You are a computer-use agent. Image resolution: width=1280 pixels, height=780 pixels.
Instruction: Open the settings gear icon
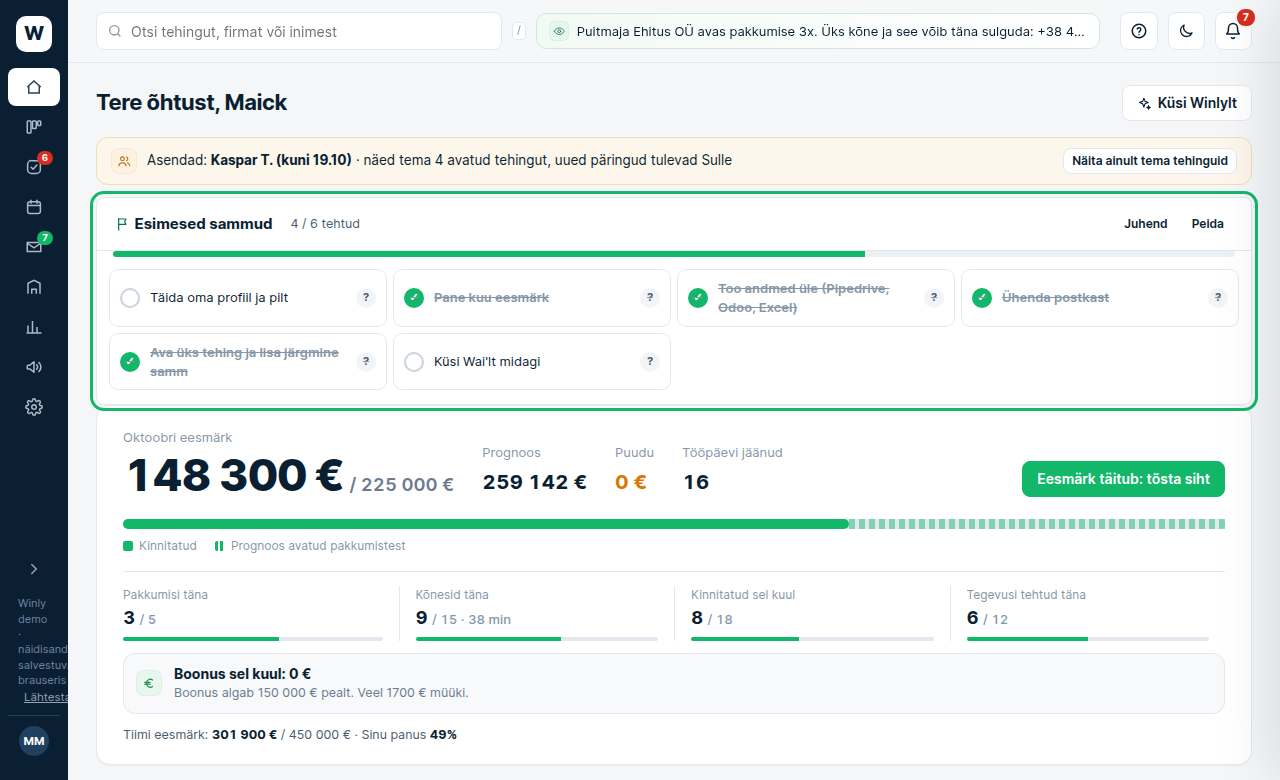34,407
